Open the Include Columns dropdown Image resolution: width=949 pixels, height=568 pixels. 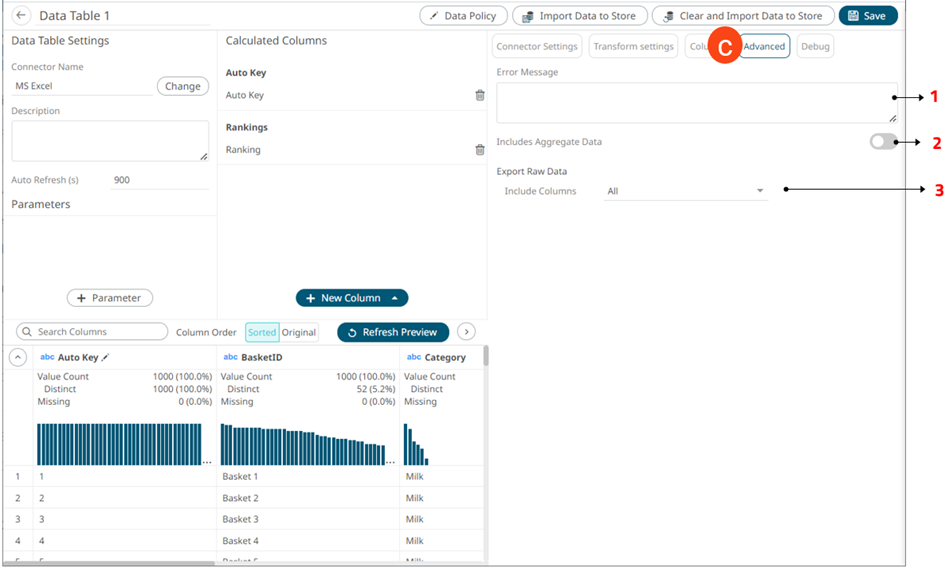[685, 191]
